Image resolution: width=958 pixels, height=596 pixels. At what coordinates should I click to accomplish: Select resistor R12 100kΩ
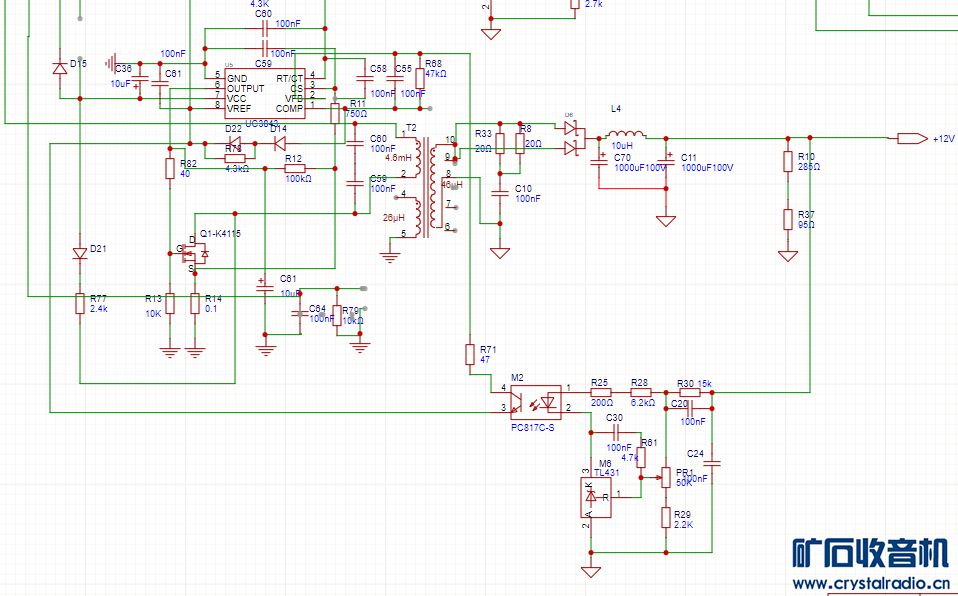click(294, 168)
